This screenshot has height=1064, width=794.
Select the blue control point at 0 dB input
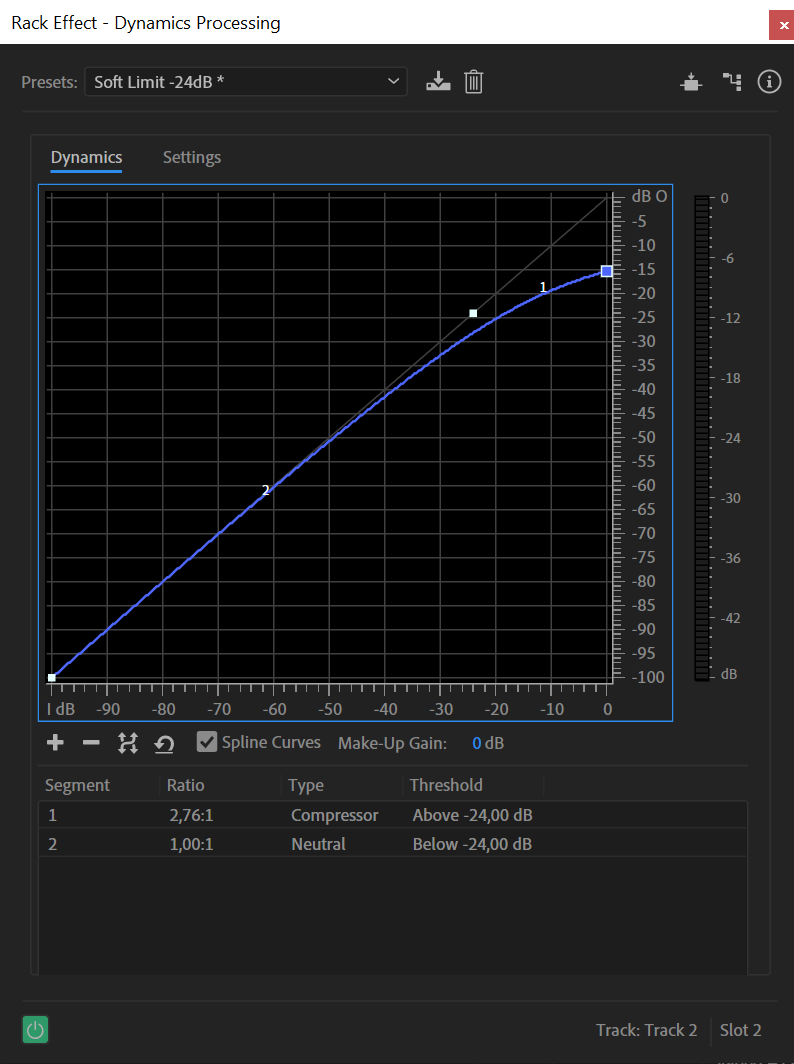607,271
